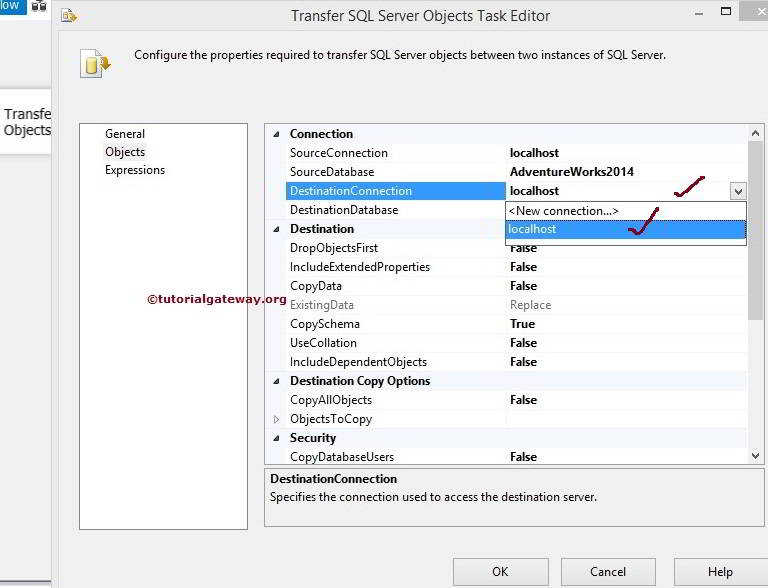Click the localhost value of SourceConnection
The image size is (768, 588).
(x=534, y=153)
